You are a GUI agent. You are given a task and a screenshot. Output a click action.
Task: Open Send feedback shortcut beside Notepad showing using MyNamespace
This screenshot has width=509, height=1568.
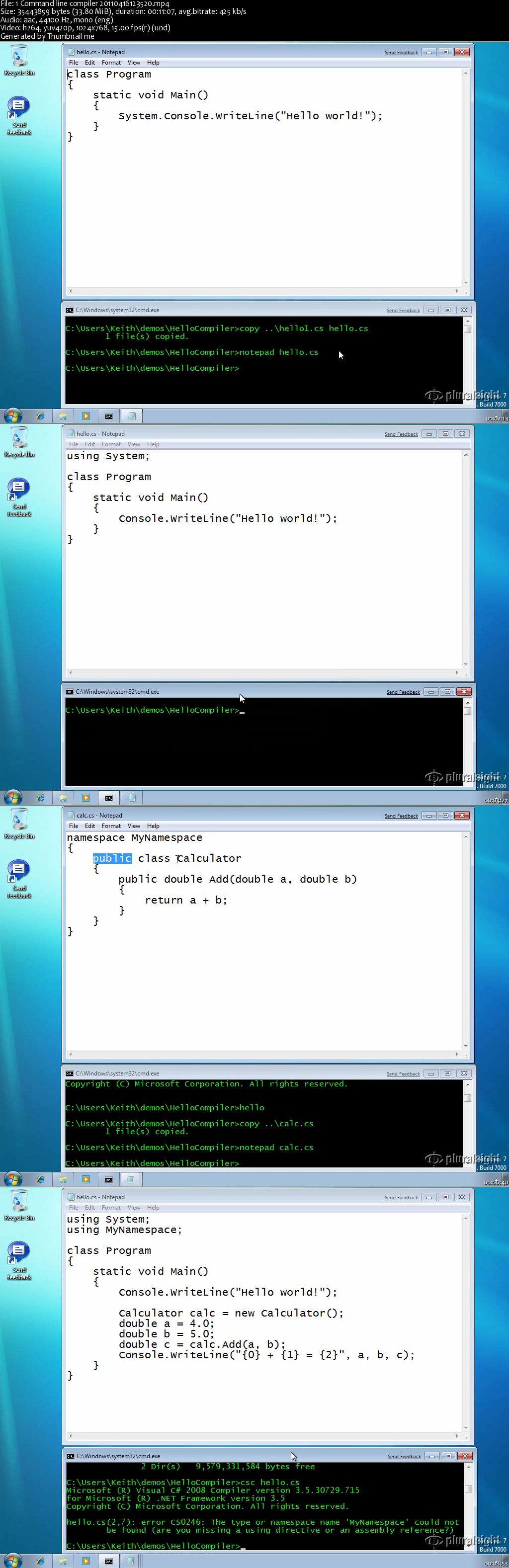tap(19, 1260)
